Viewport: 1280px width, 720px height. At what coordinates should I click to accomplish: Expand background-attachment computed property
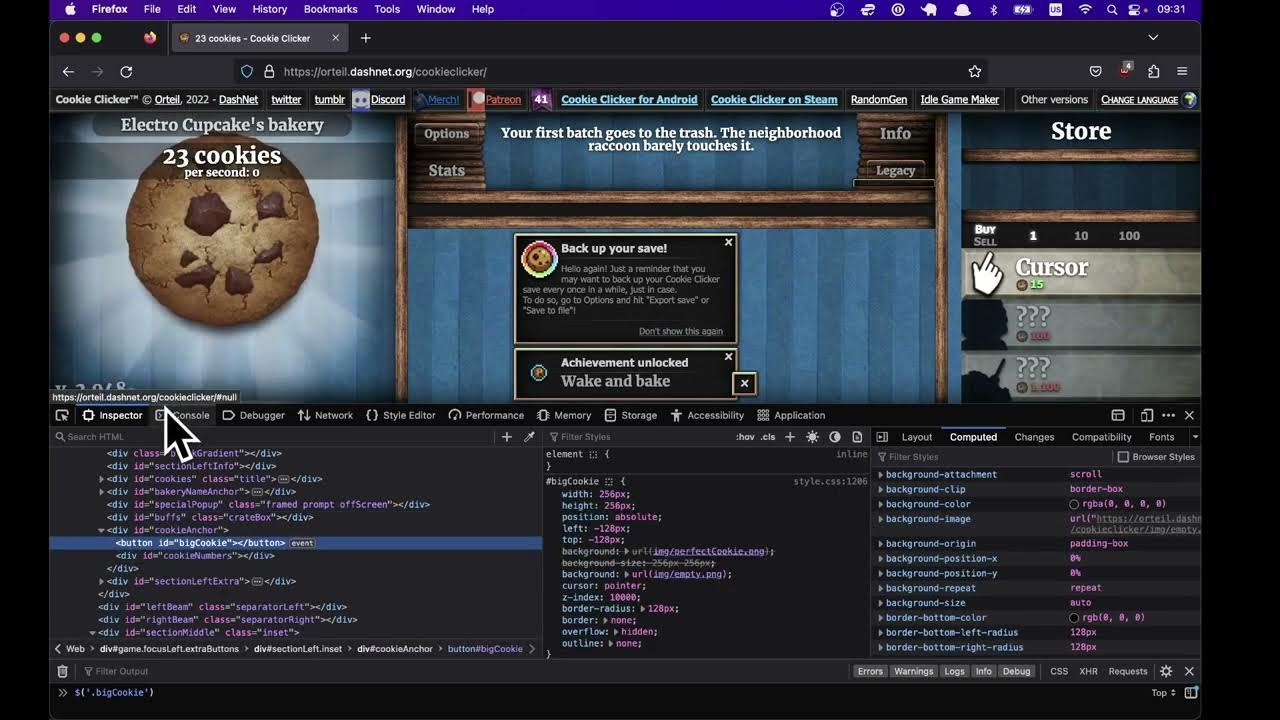tap(881, 475)
